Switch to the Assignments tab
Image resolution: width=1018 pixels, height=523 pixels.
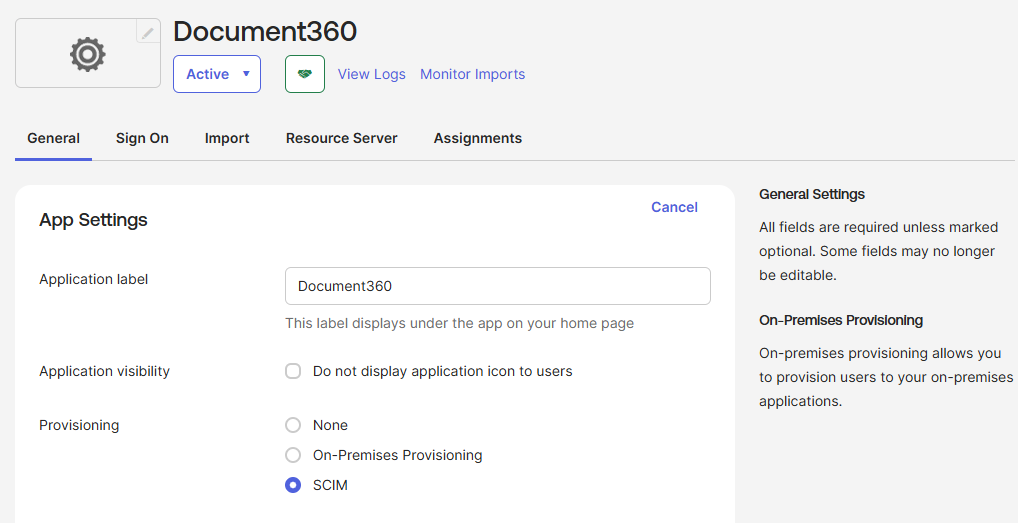tap(478, 138)
